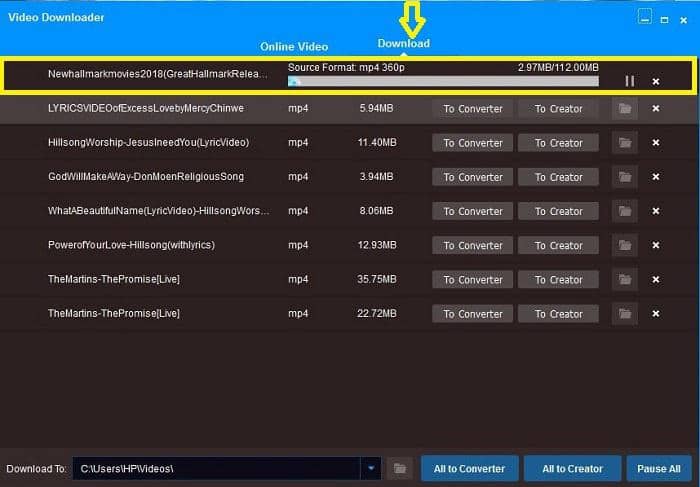The image size is (700, 487).
Task: Send 35.75MB TheMartins video to Creator
Action: (558, 280)
